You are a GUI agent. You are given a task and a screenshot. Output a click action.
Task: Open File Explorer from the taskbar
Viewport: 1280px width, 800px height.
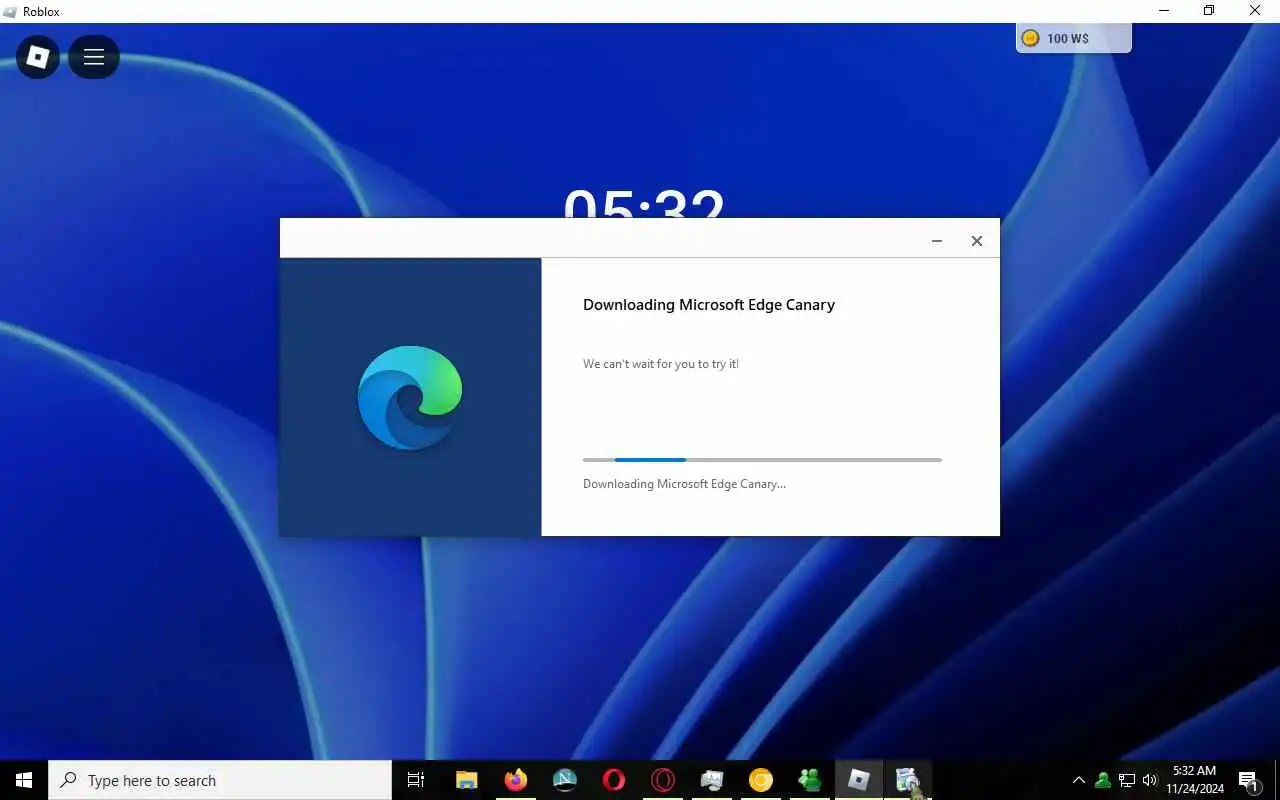[x=466, y=780]
